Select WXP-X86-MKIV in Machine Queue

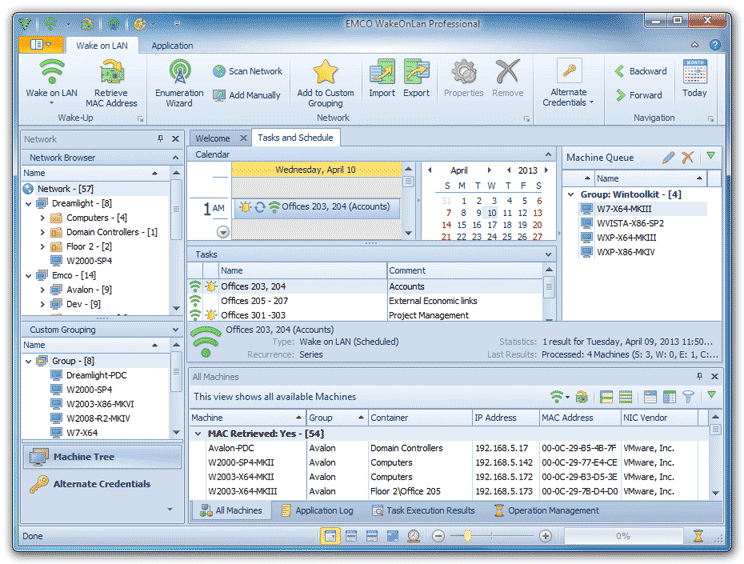click(x=625, y=252)
